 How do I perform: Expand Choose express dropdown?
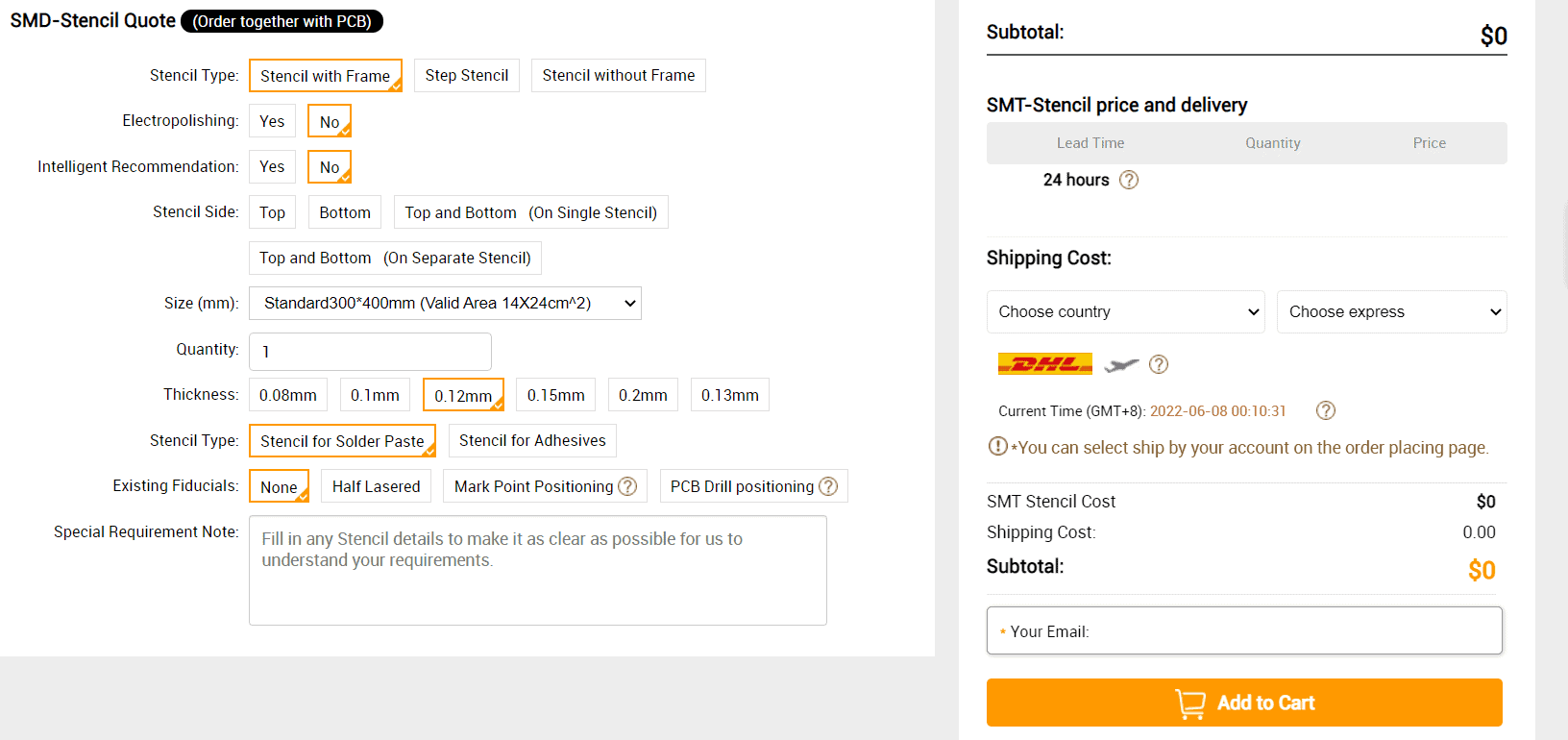(x=1392, y=311)
